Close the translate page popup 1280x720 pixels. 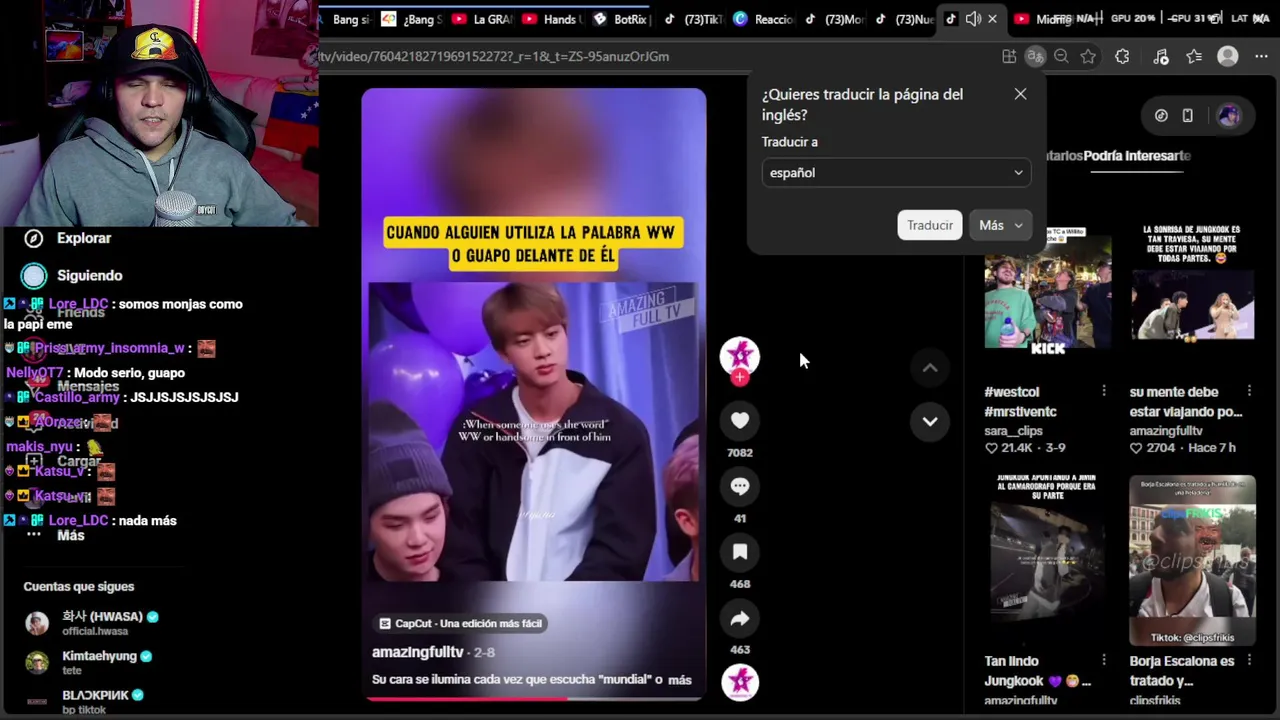[1020, 94]
